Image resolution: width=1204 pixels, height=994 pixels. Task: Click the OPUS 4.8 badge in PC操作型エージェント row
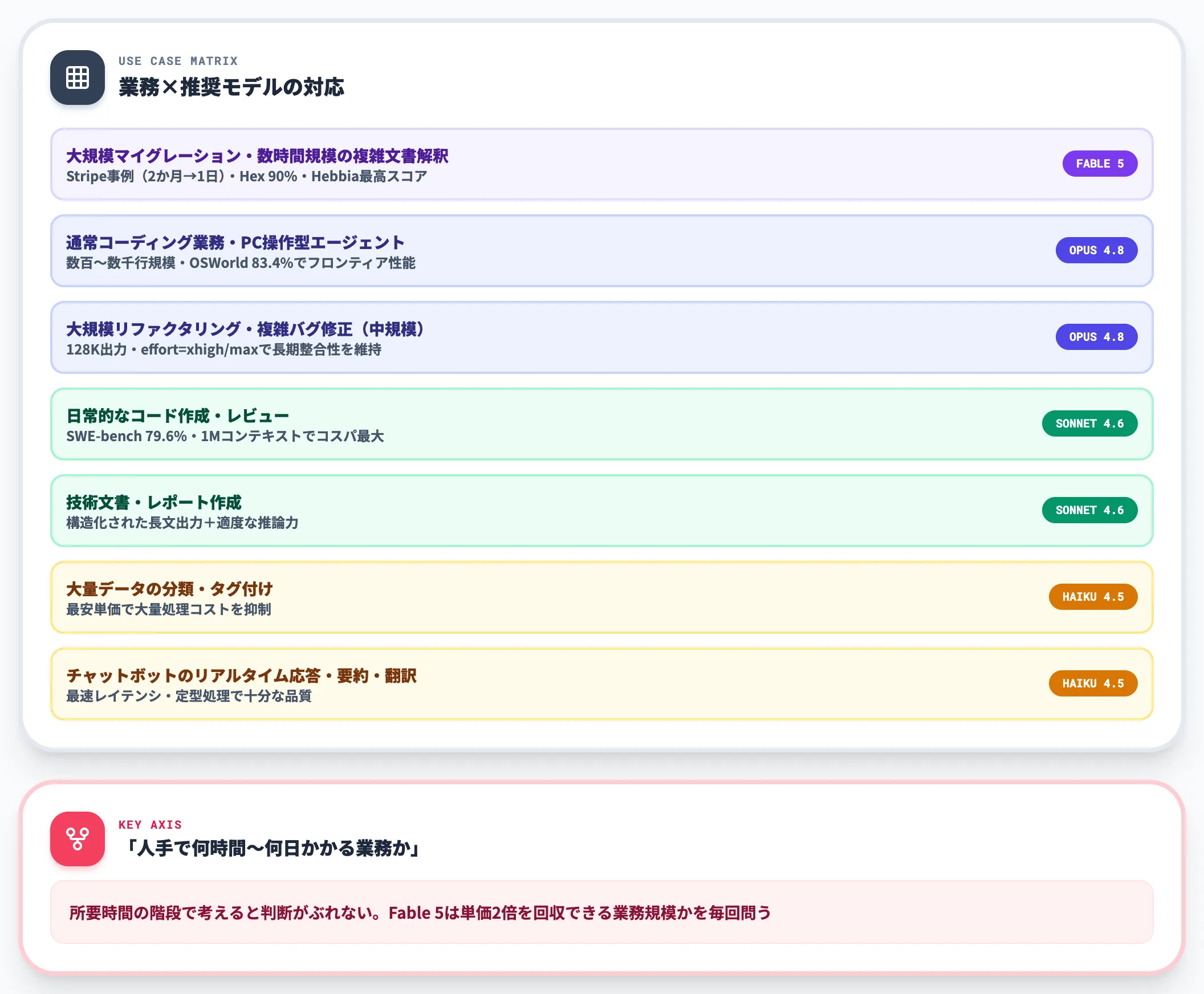1096,250
